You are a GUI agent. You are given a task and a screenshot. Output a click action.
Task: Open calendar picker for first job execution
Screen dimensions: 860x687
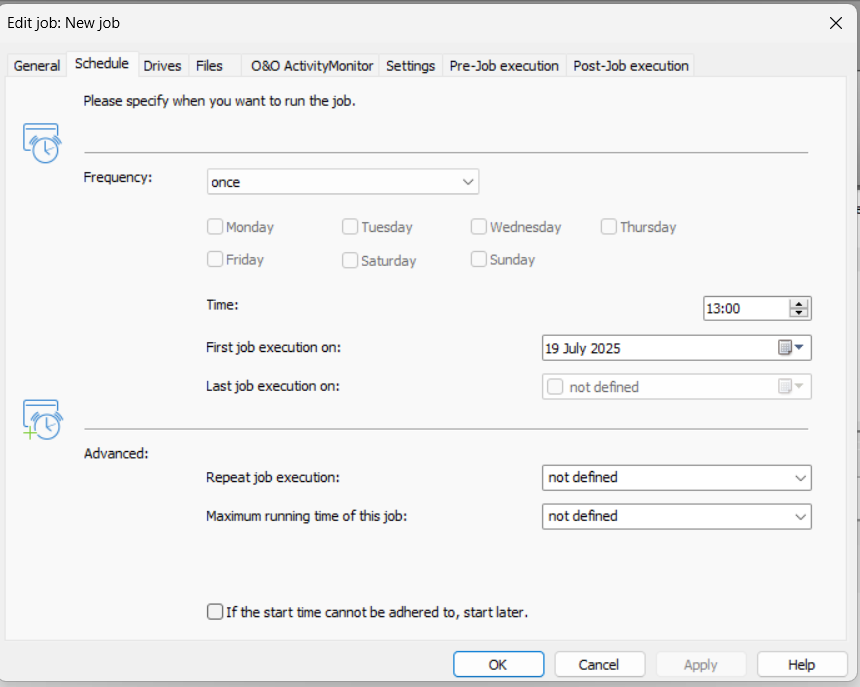tap(791, 348)
